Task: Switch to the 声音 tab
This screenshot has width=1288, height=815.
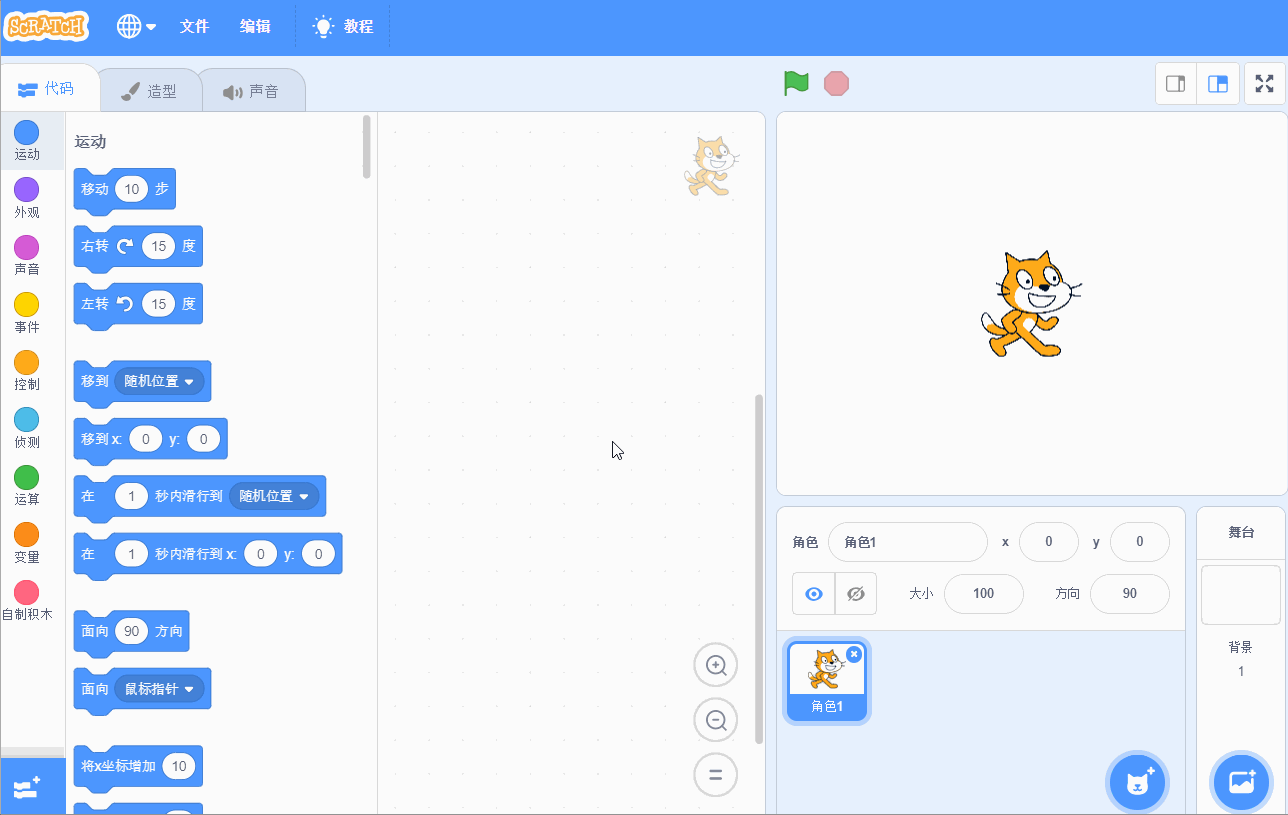Action: [252, 91]
